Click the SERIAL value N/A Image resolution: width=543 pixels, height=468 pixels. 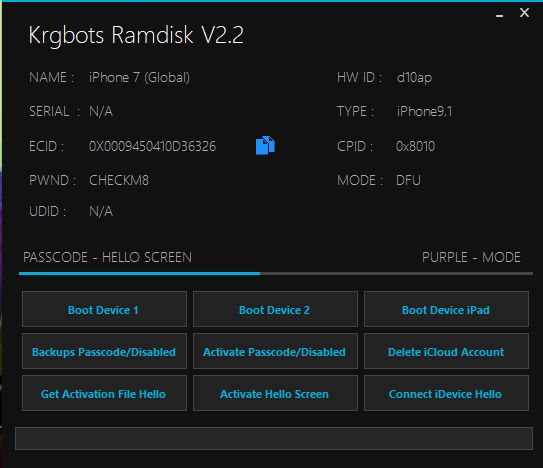tap(101, 112)
